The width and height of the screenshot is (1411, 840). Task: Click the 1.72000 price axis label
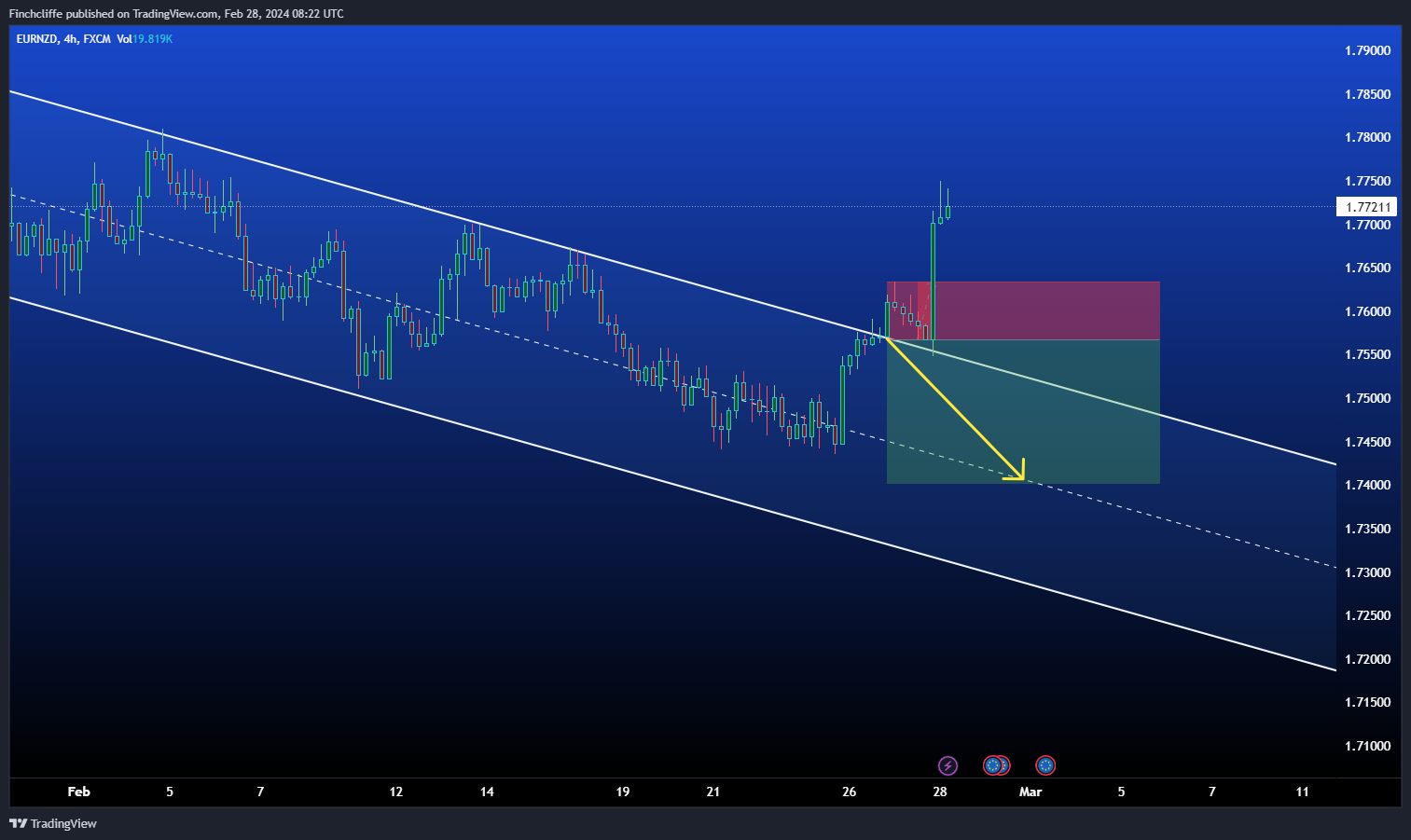tap(1367, 659)
